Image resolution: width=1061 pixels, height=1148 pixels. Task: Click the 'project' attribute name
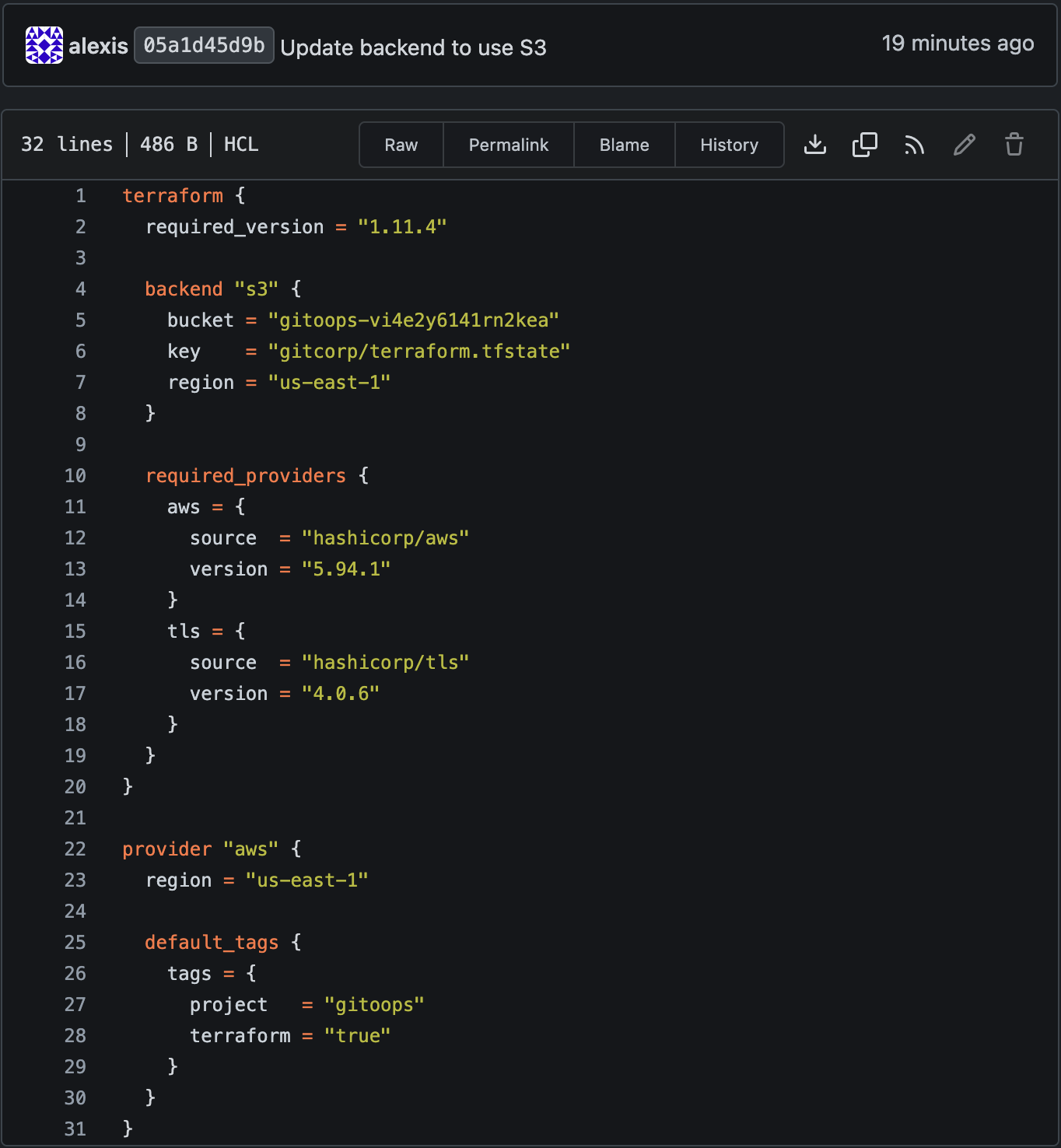point(229,1005)
